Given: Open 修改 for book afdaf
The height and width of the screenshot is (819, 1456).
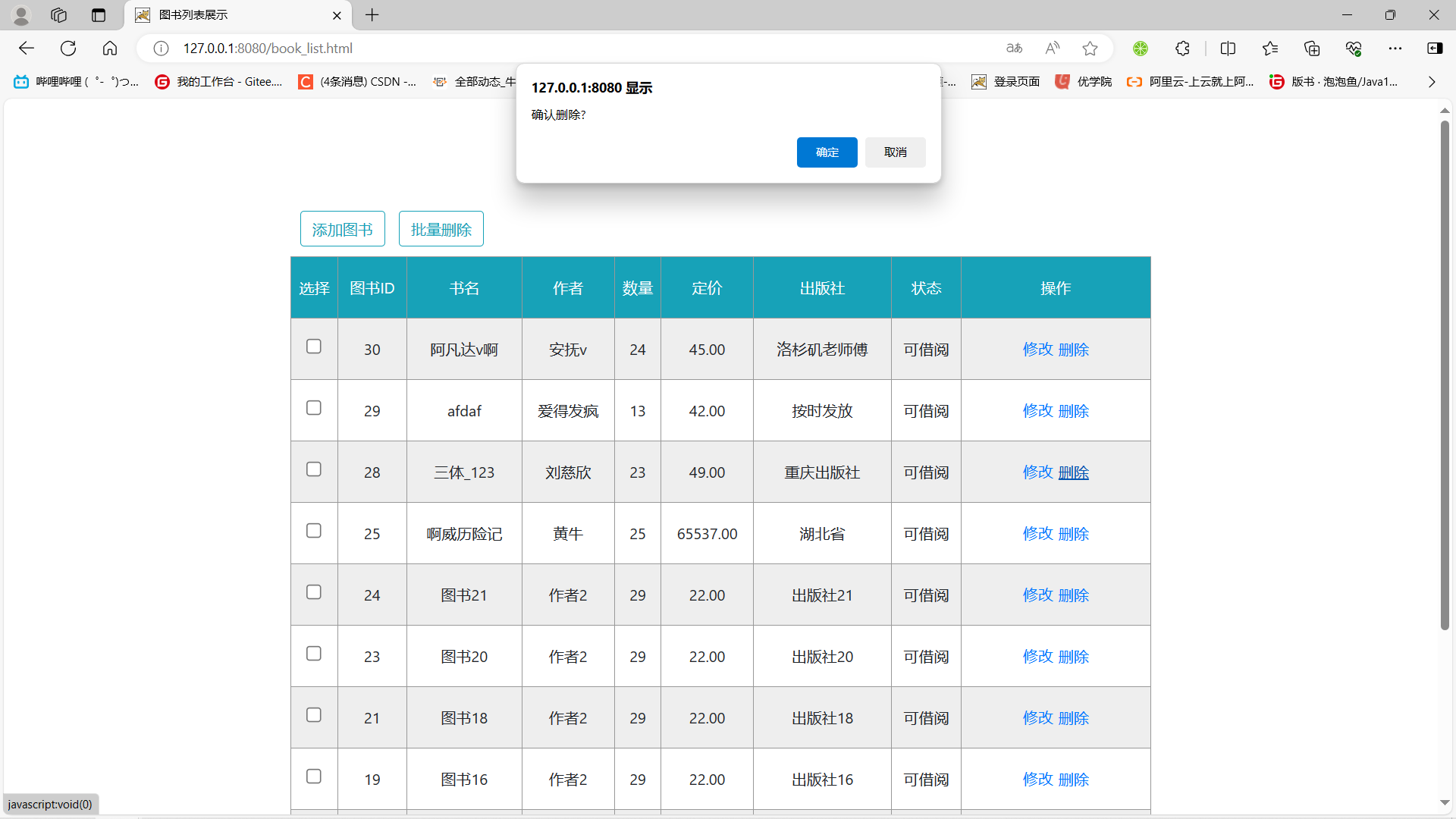Looking at the screenshot, I should pos(1038,411).
